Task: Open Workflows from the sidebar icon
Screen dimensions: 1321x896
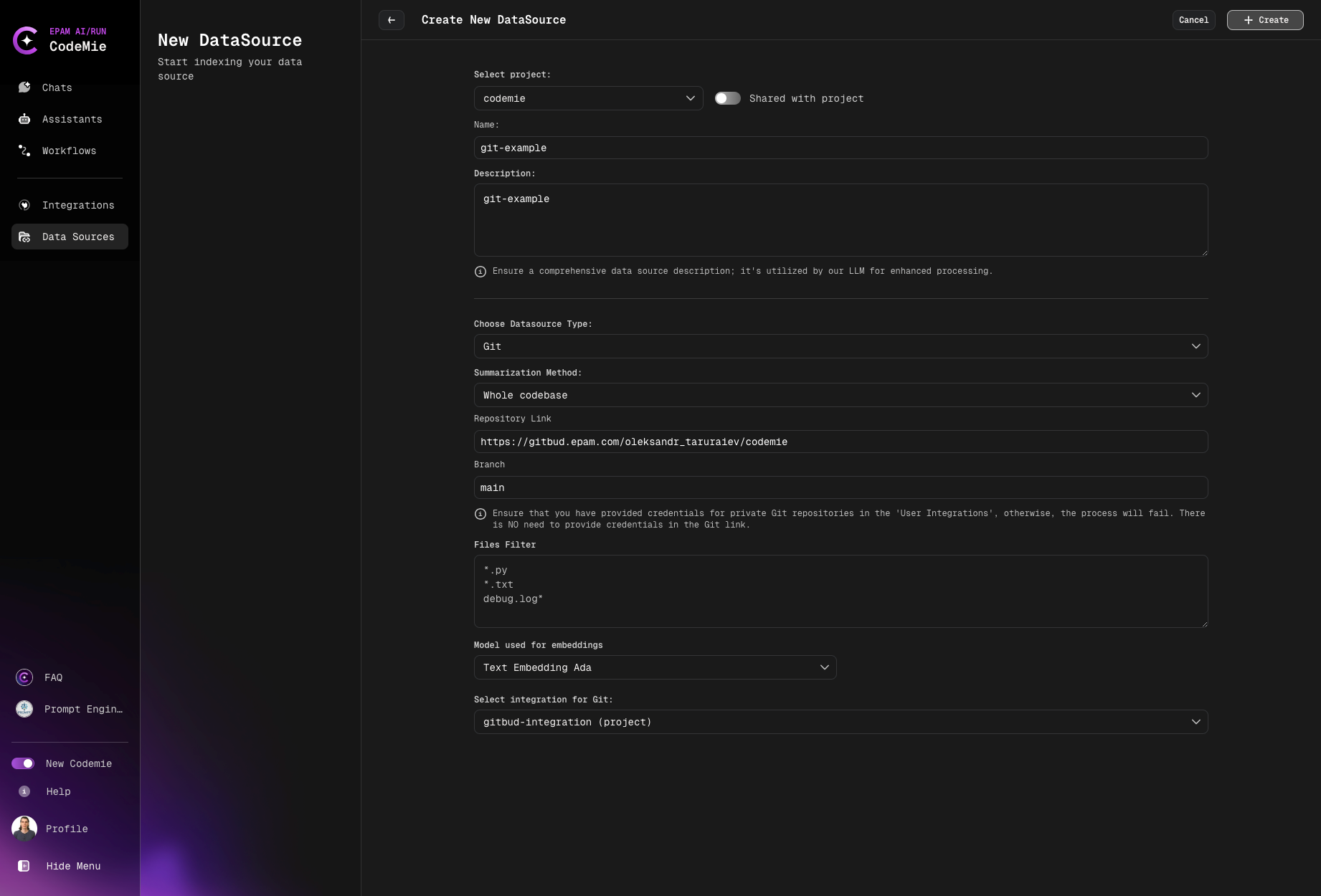Action: coord(24,151)
